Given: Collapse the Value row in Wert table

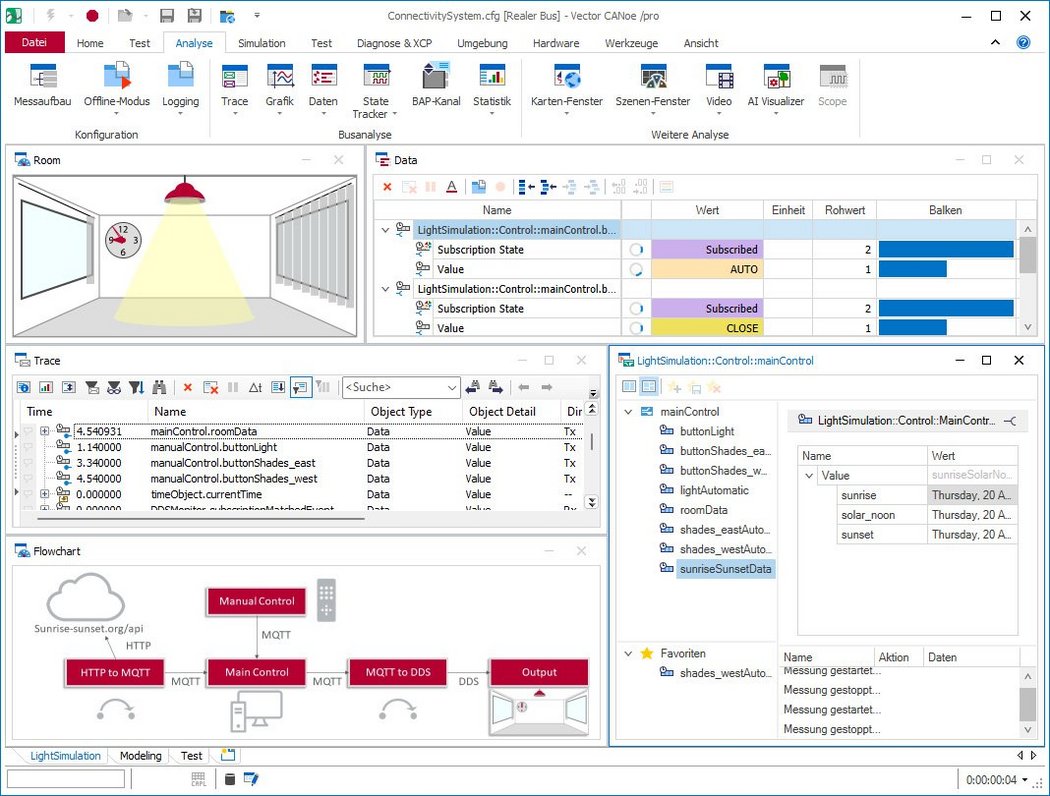Looking at the screenshot, I should click(809, 476).
